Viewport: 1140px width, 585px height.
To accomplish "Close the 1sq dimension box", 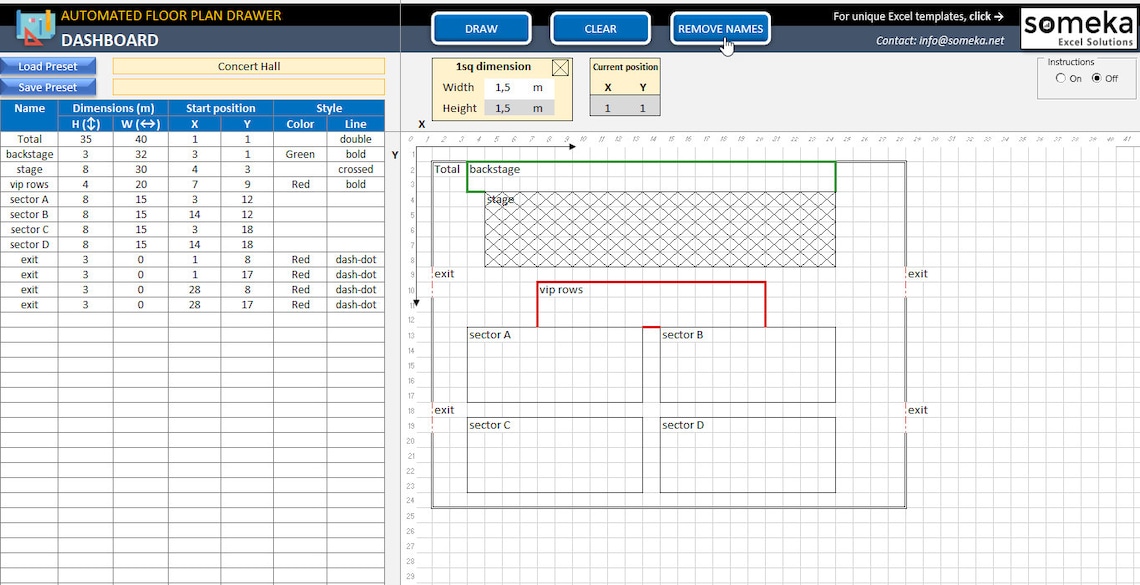I will pyautogui.click(x=560, y=67).
